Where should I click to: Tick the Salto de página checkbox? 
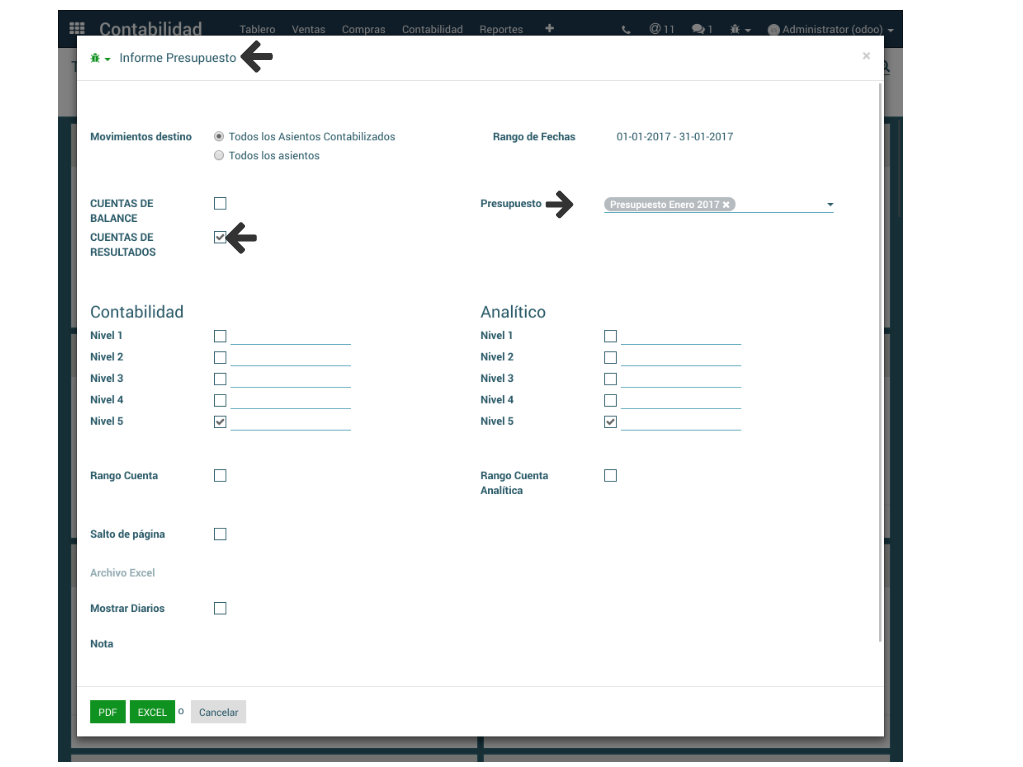[x=220, y=534]
